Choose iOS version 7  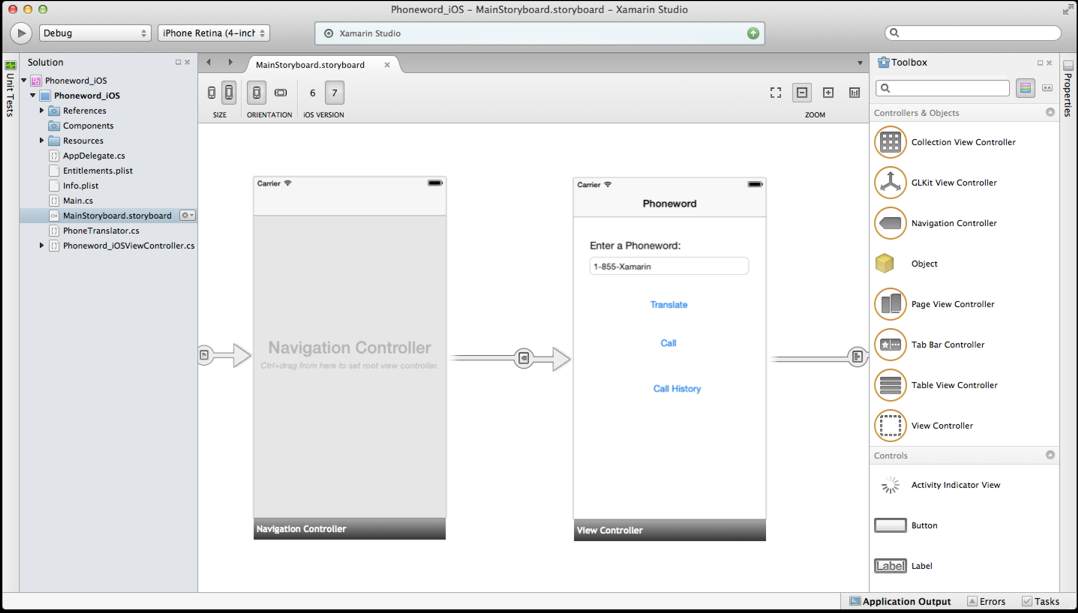pos(335,93)
